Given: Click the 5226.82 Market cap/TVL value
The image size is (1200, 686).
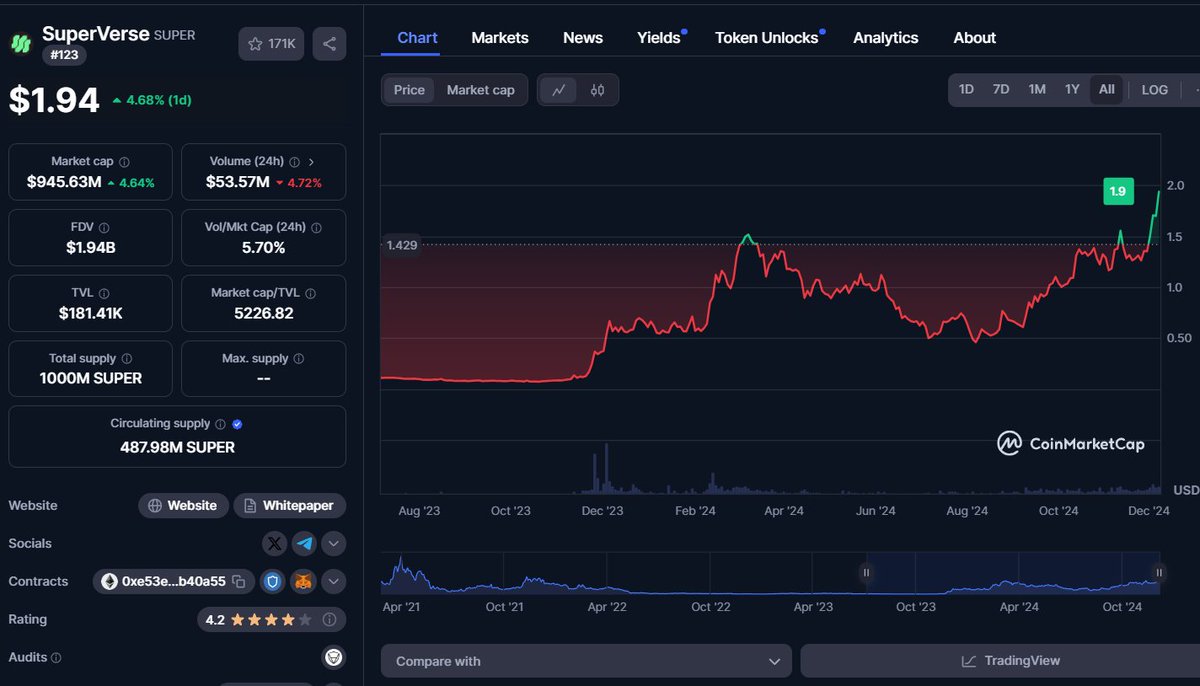Looking at the screenshot, I should 263,313.
